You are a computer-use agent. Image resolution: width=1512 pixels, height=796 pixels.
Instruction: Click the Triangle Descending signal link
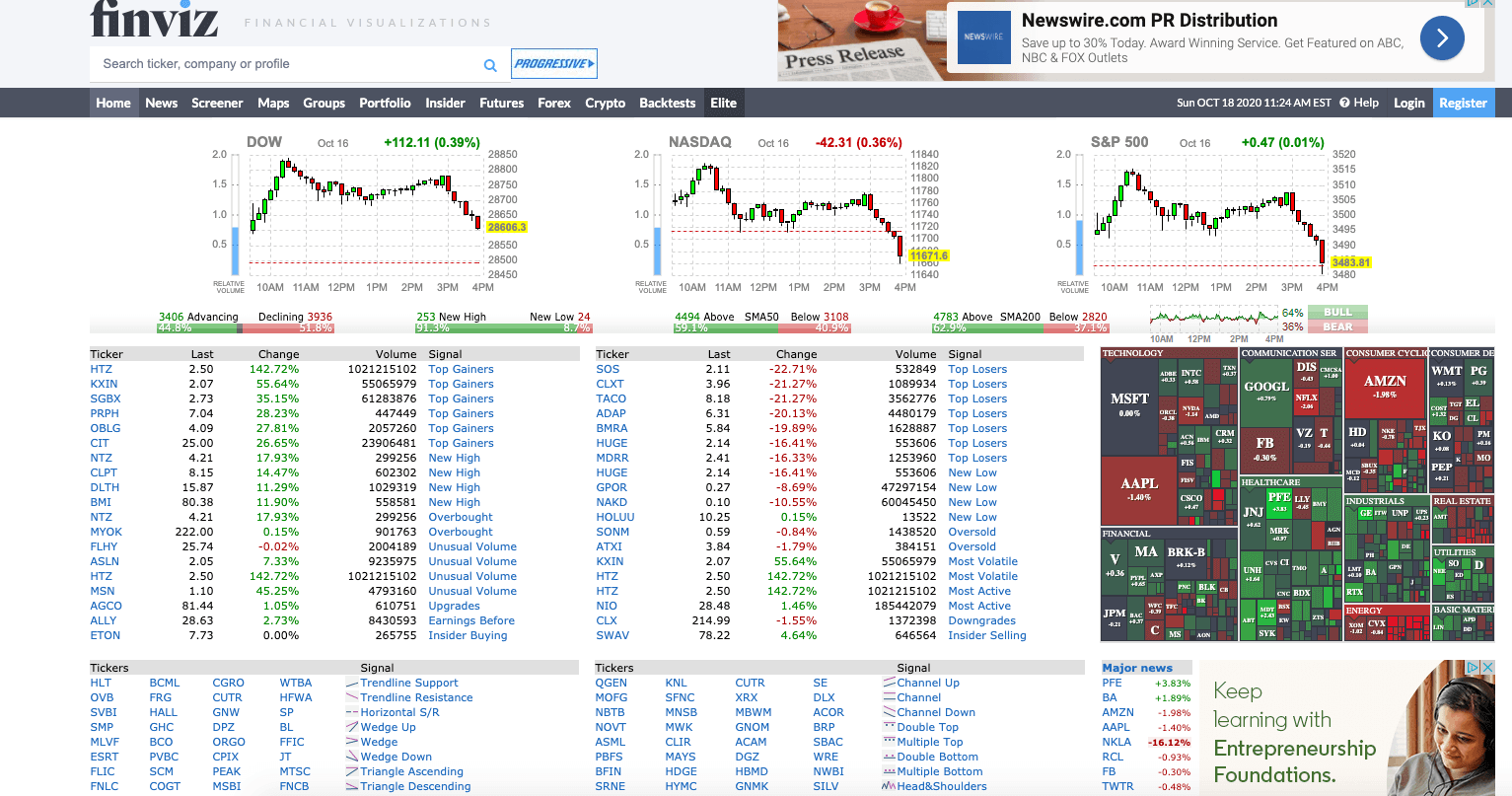415,786
